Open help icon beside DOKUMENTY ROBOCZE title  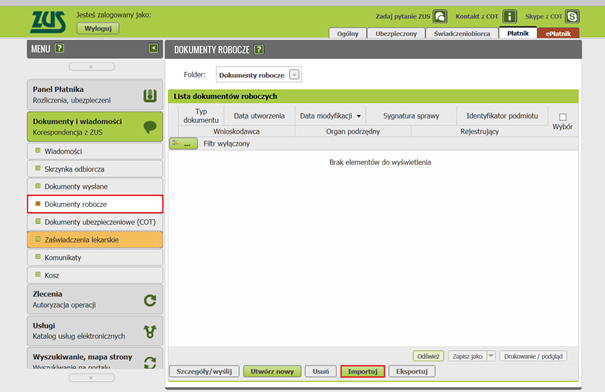click(x=259, y=49)
